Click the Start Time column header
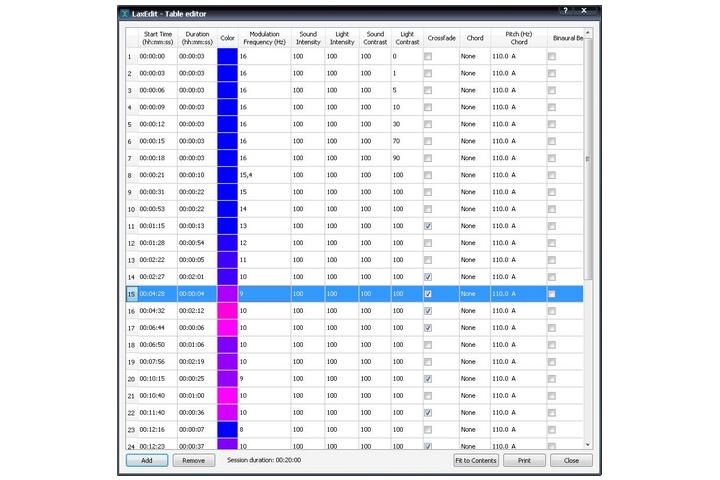Image resolution: width=720 pixels, height=480 pixels. [x=158, y=38]
